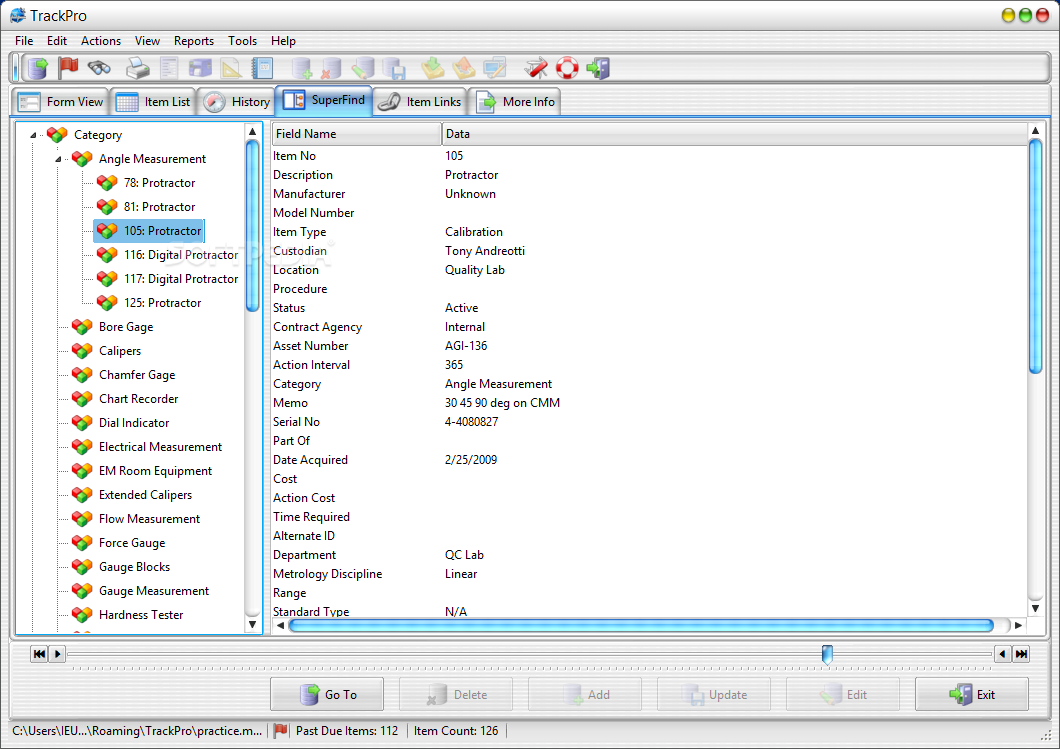Click the Add button
Image resolution: width=1060 pixels, height=749 pixels.
[585, 694]
